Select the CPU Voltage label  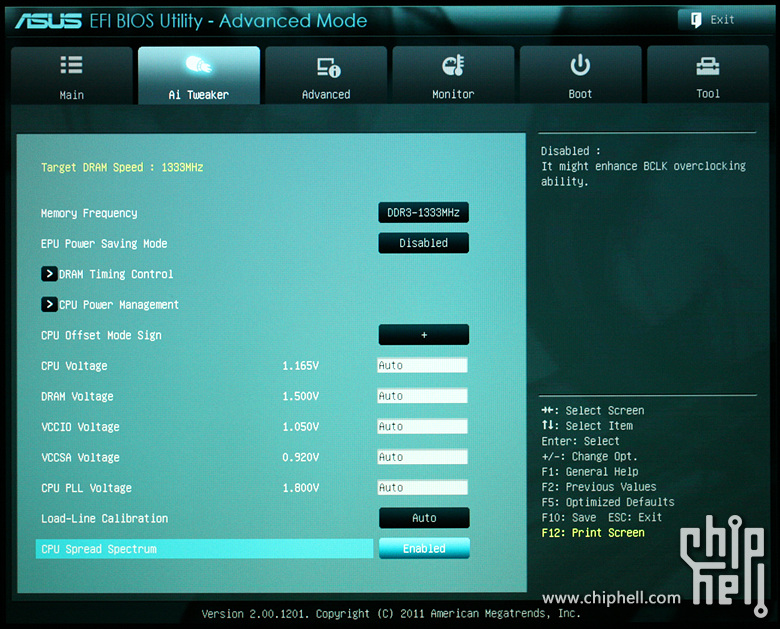[x=74, y=366]
